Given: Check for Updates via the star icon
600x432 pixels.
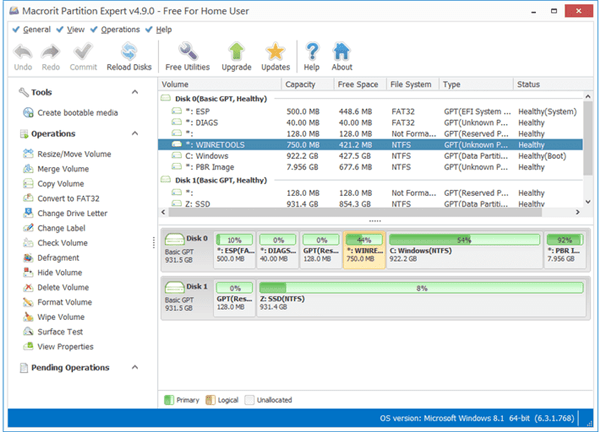Looking at the screenshot, I should tap(276, 52).
